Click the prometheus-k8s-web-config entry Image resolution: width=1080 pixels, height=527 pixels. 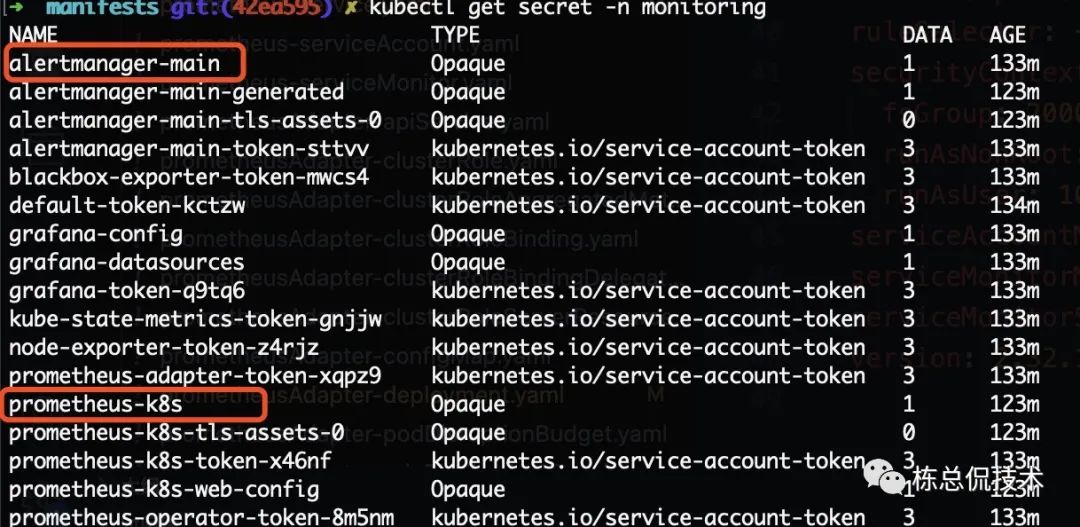click(164, 490)
